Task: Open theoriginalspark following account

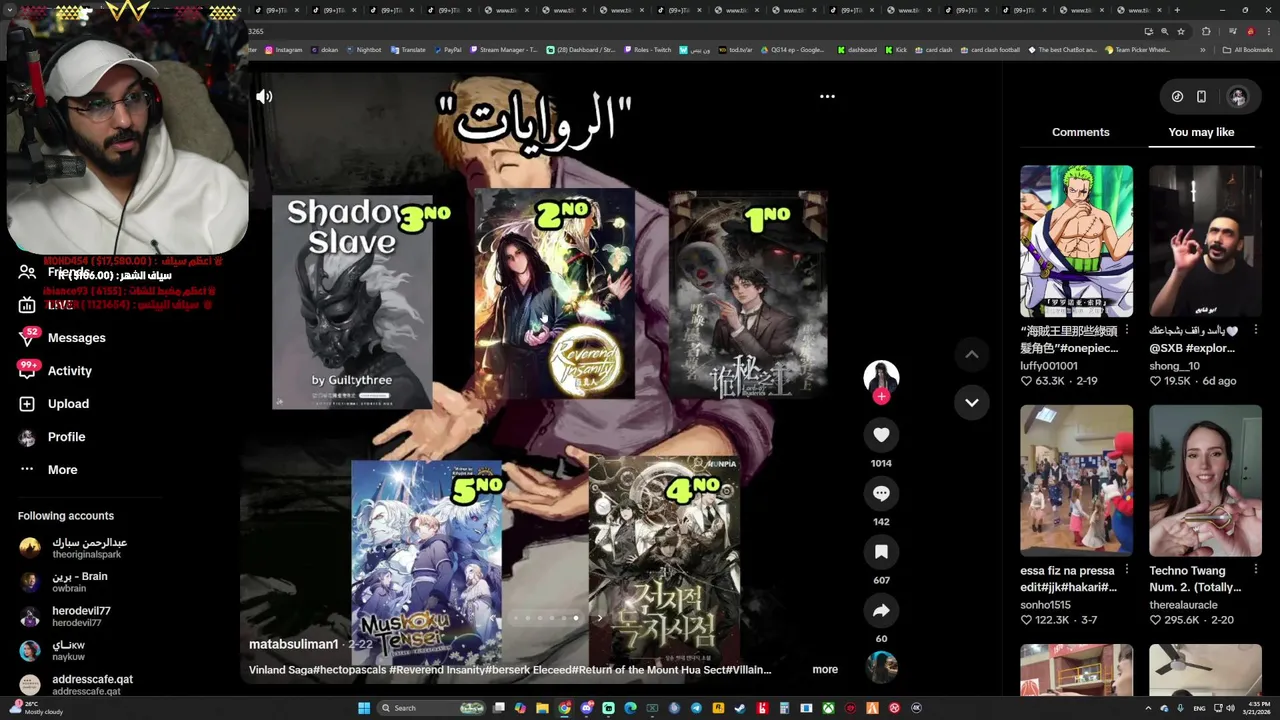Action: coord(75,548)
